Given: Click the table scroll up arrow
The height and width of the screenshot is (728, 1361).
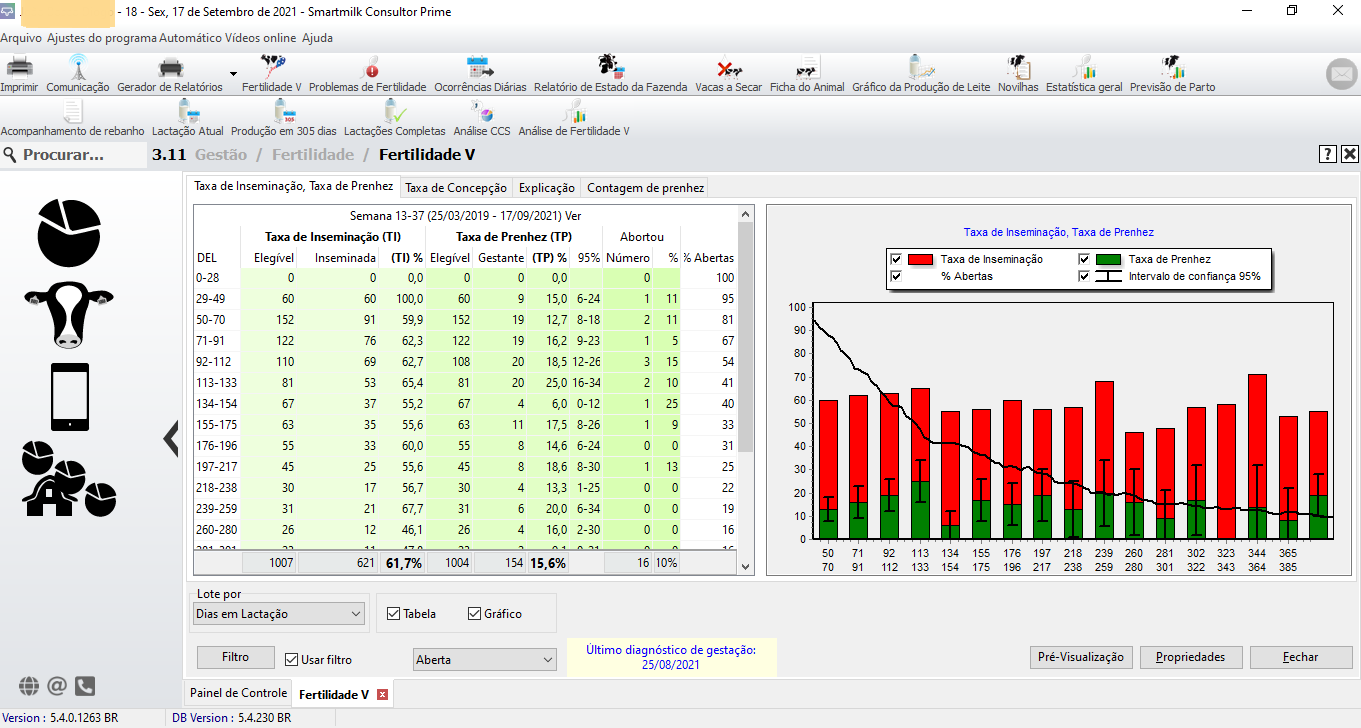Looking at the screenshot, I should point(745,214).
